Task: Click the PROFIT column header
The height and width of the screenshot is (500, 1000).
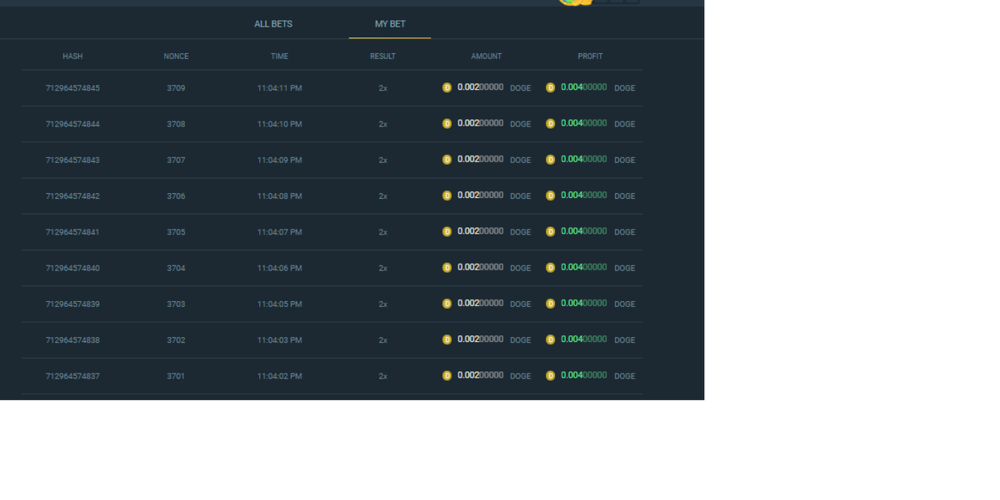Action: (x=590, y=56)
